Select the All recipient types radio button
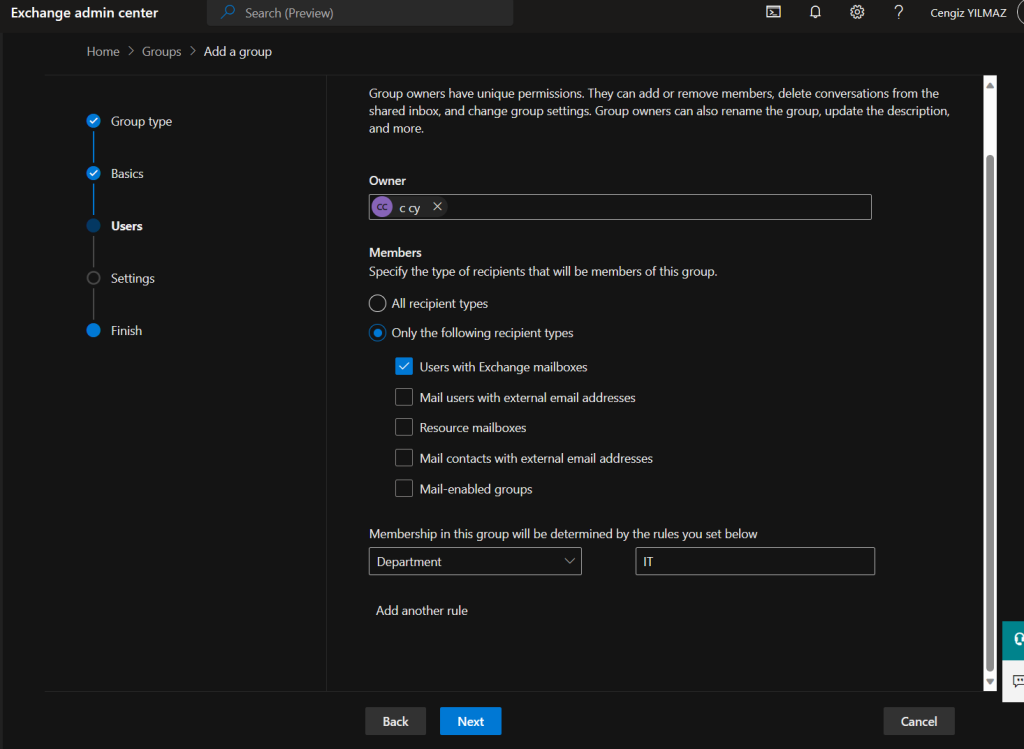1024x749 pixels. (378, 303)
